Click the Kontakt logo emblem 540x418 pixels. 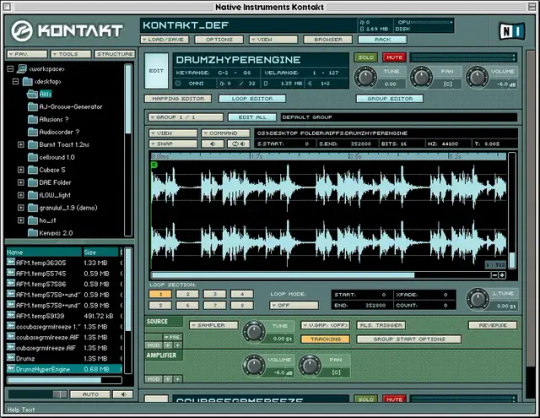click(x=22, y=31)
